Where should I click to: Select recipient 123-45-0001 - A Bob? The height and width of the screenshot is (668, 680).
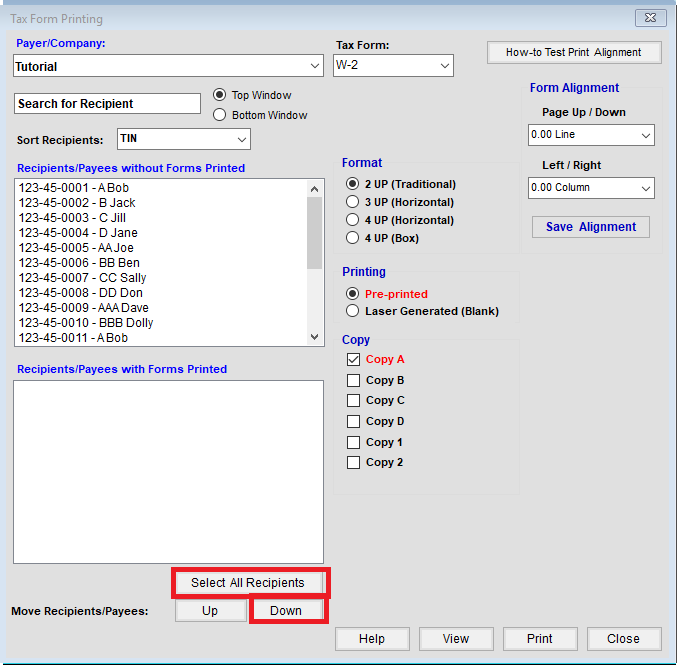(160, 188)
